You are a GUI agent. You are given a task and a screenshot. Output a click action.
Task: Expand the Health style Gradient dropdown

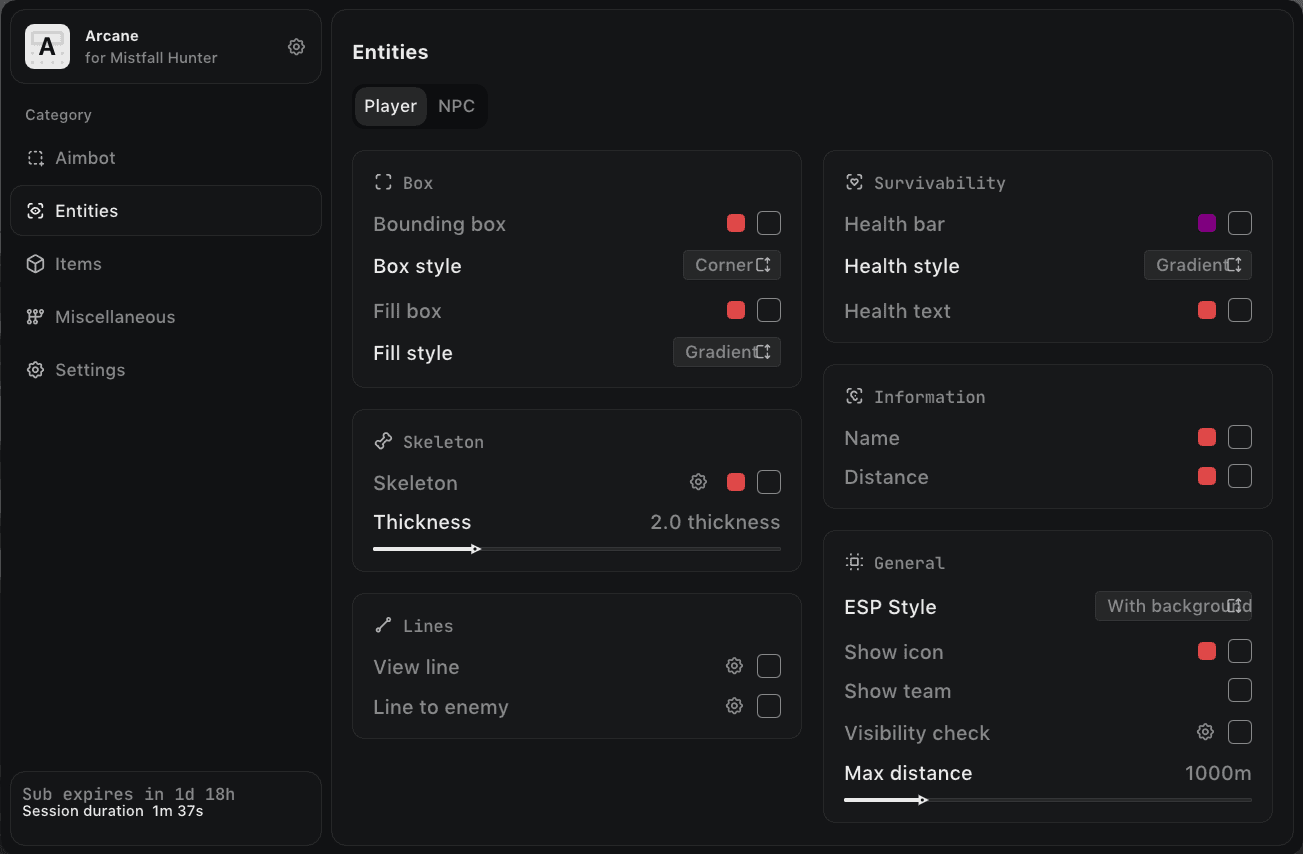pyautogui.click(x=1198, y=265)
